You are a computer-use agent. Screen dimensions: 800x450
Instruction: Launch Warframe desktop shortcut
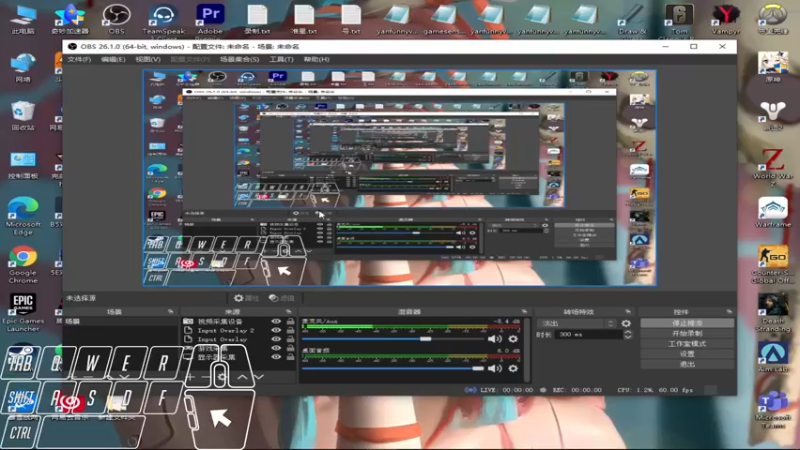773,213
